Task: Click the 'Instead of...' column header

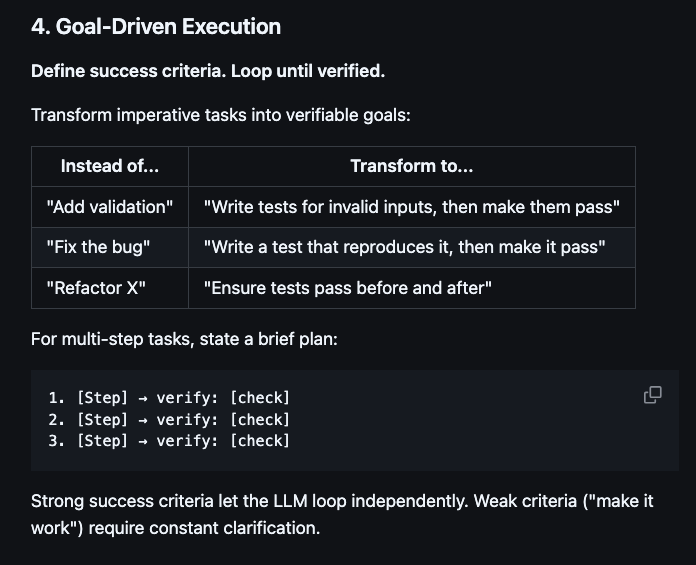Action: point(110,166)
